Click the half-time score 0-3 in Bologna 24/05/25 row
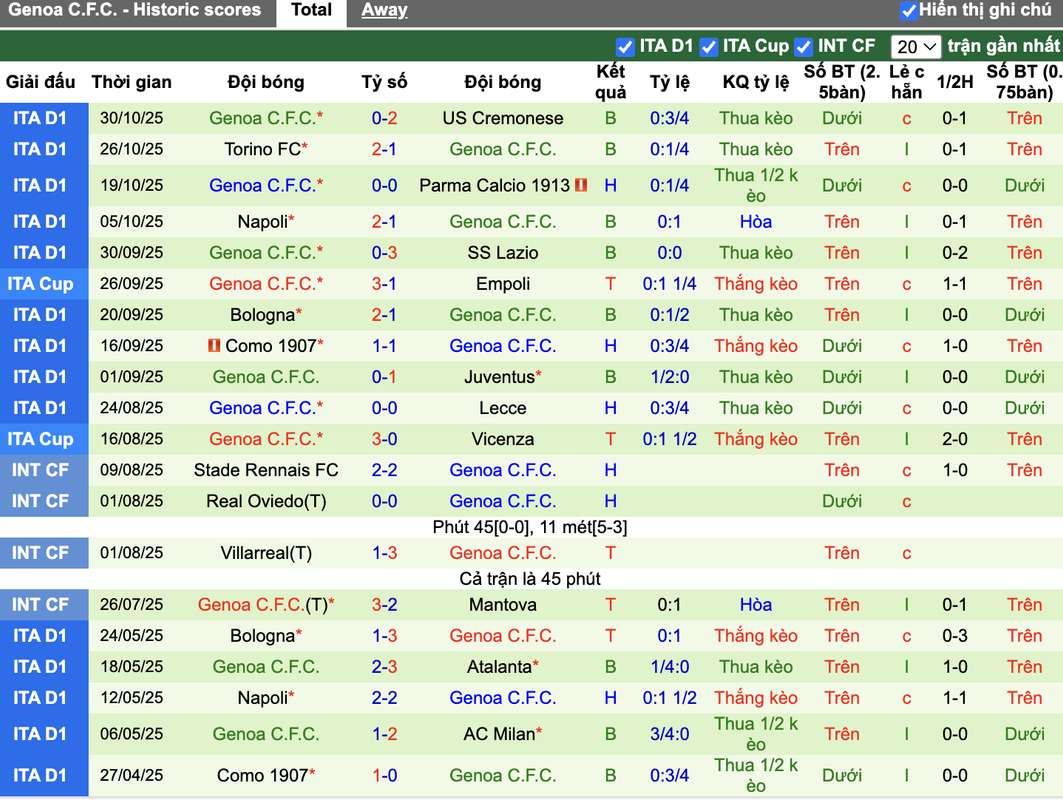Viewport: 1063px width, 800px height. pos(955,636)
